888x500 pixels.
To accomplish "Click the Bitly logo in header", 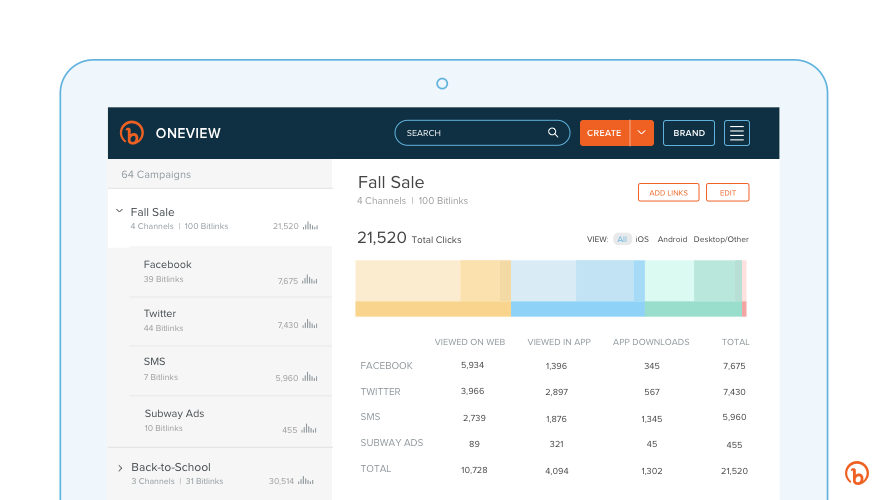I will [x=132, y=133].
